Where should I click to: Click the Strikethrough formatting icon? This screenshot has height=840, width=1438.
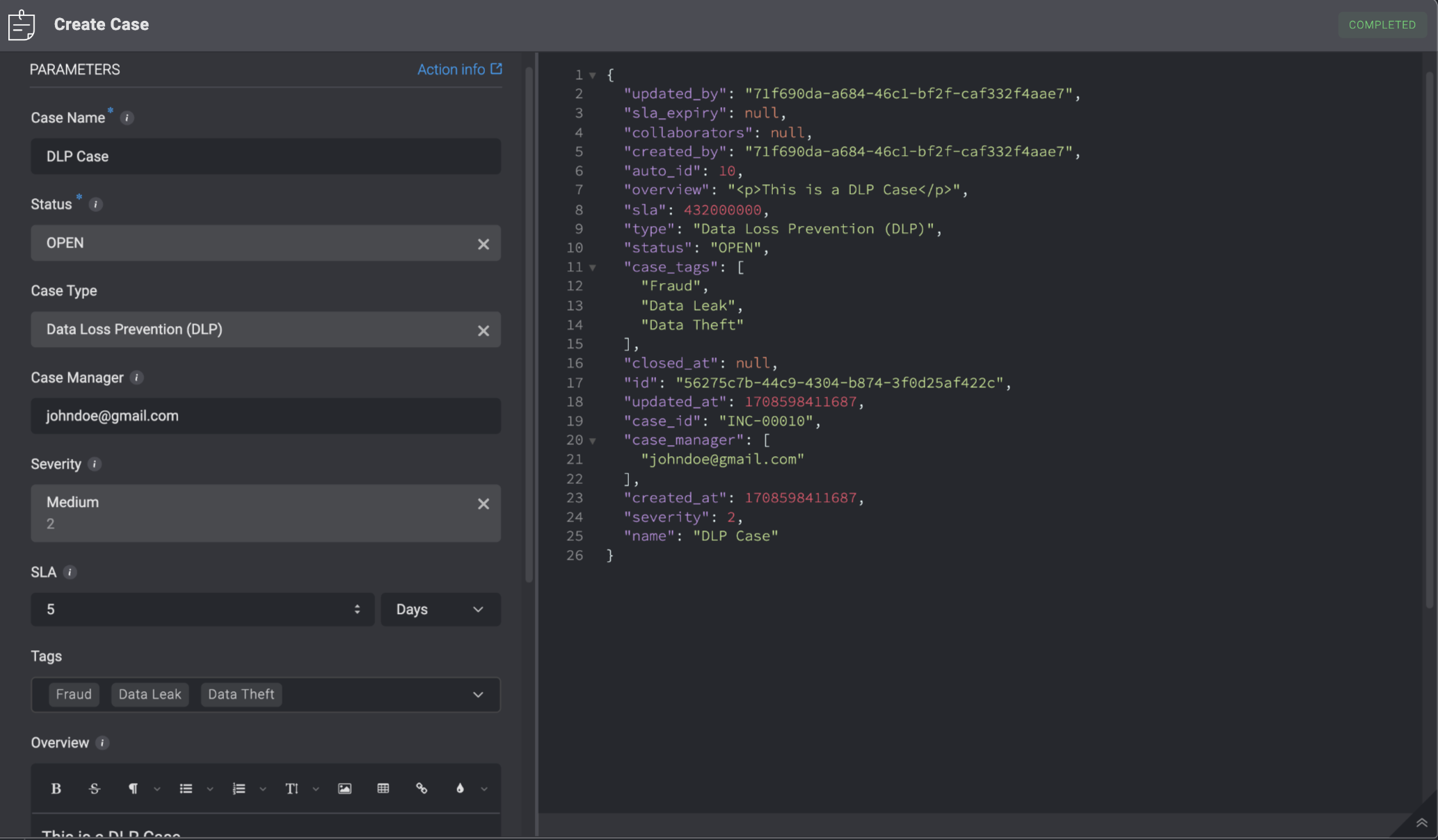tap(94, 788)
